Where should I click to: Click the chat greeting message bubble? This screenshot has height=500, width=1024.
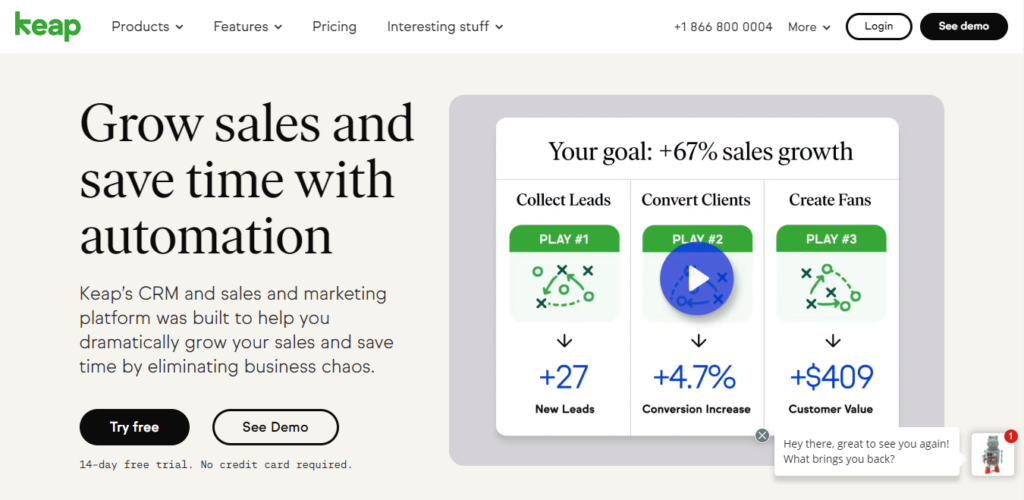click(866, 451)
